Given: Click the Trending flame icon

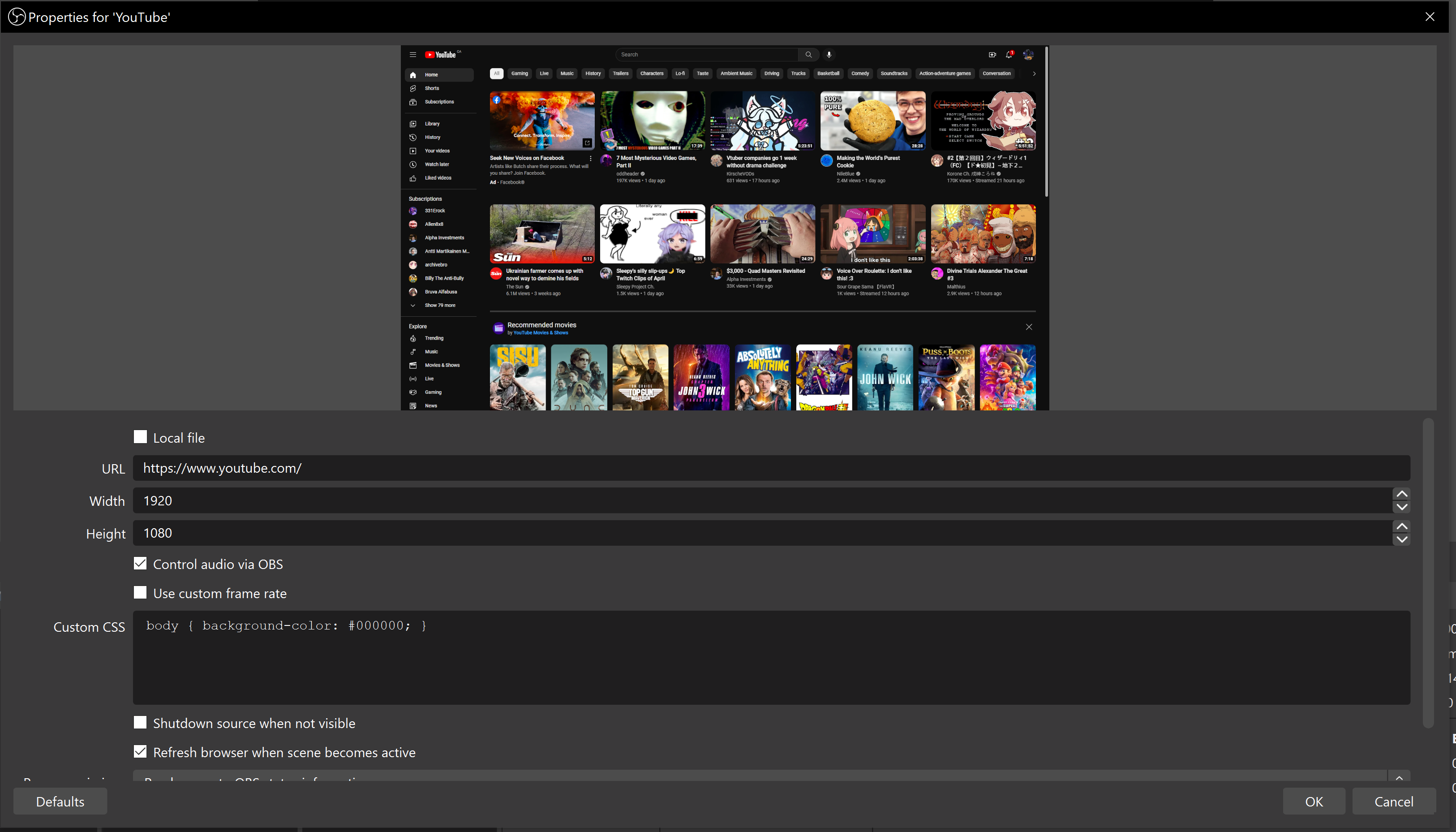Looking at the screenshot, I should [x=413, y=338].
